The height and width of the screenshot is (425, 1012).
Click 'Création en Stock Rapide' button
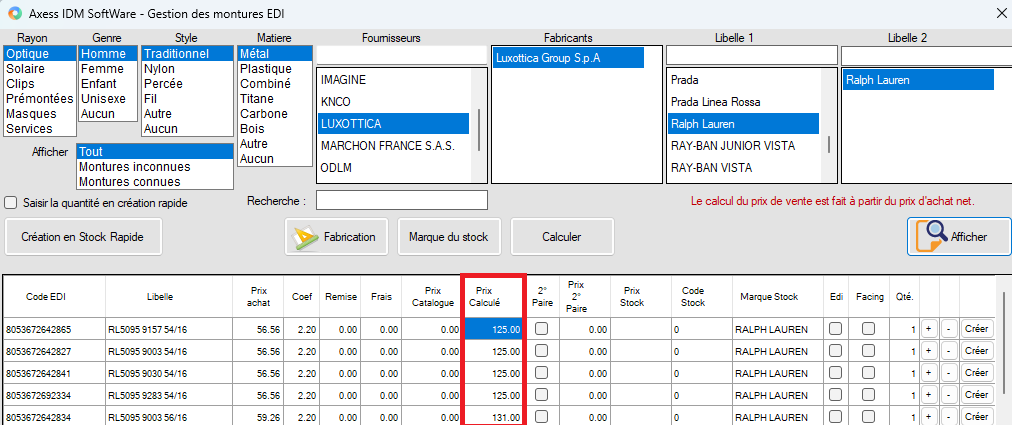pos(83,237)
